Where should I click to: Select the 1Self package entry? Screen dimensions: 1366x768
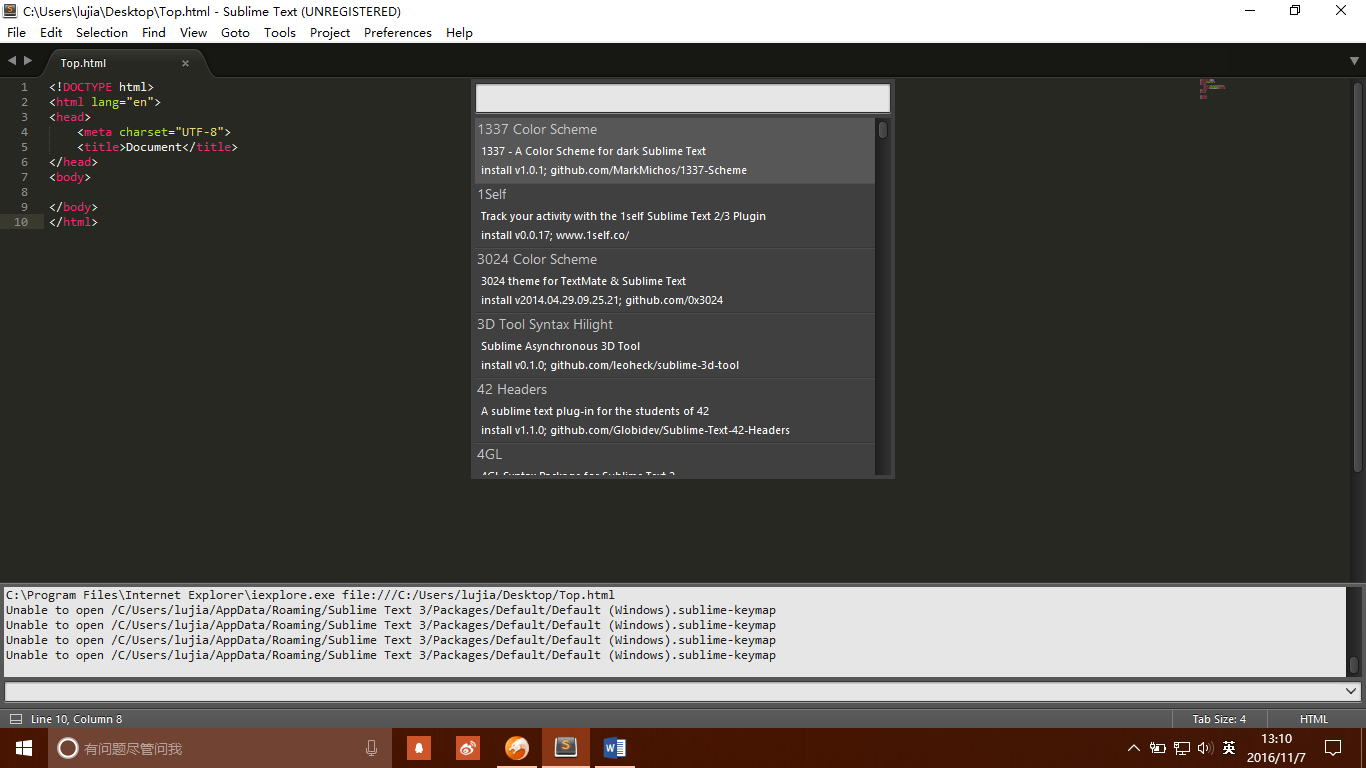pos(674,215)
